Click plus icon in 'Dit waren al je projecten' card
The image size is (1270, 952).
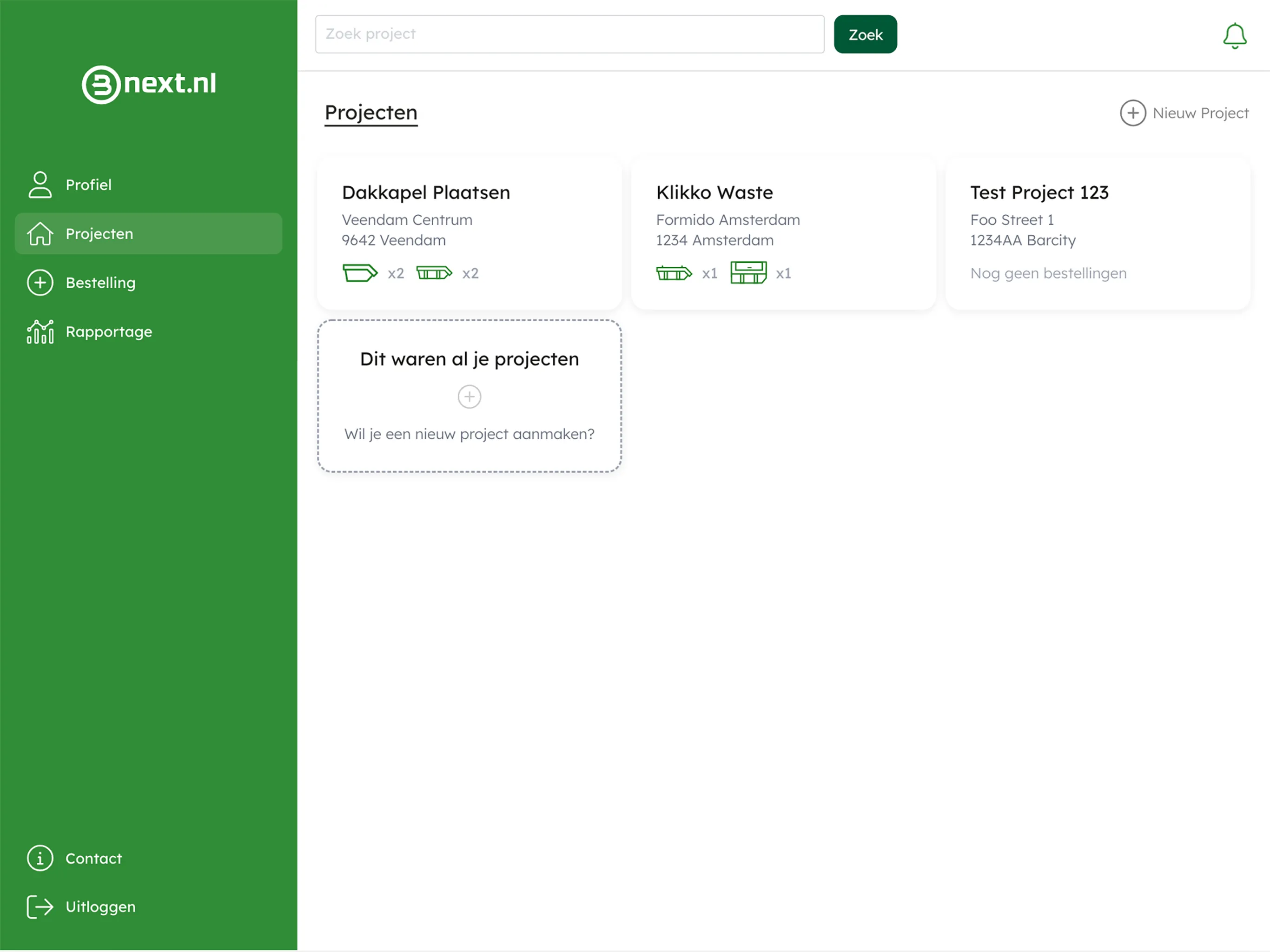click(x=469, y=397)
